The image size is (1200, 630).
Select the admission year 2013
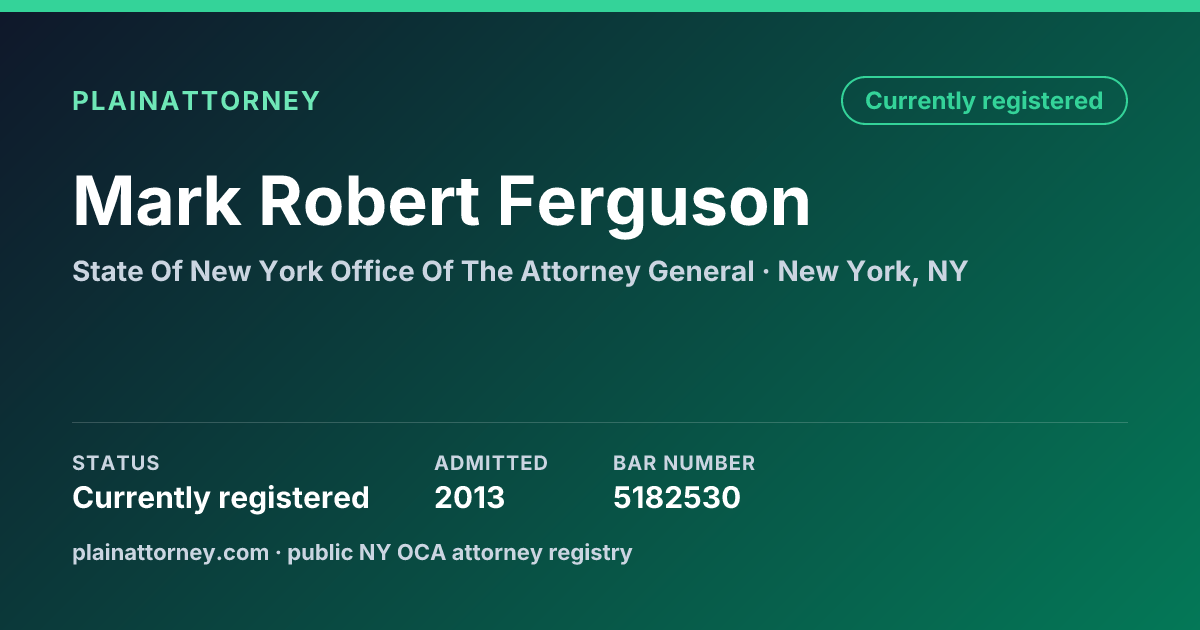point(470,497)
